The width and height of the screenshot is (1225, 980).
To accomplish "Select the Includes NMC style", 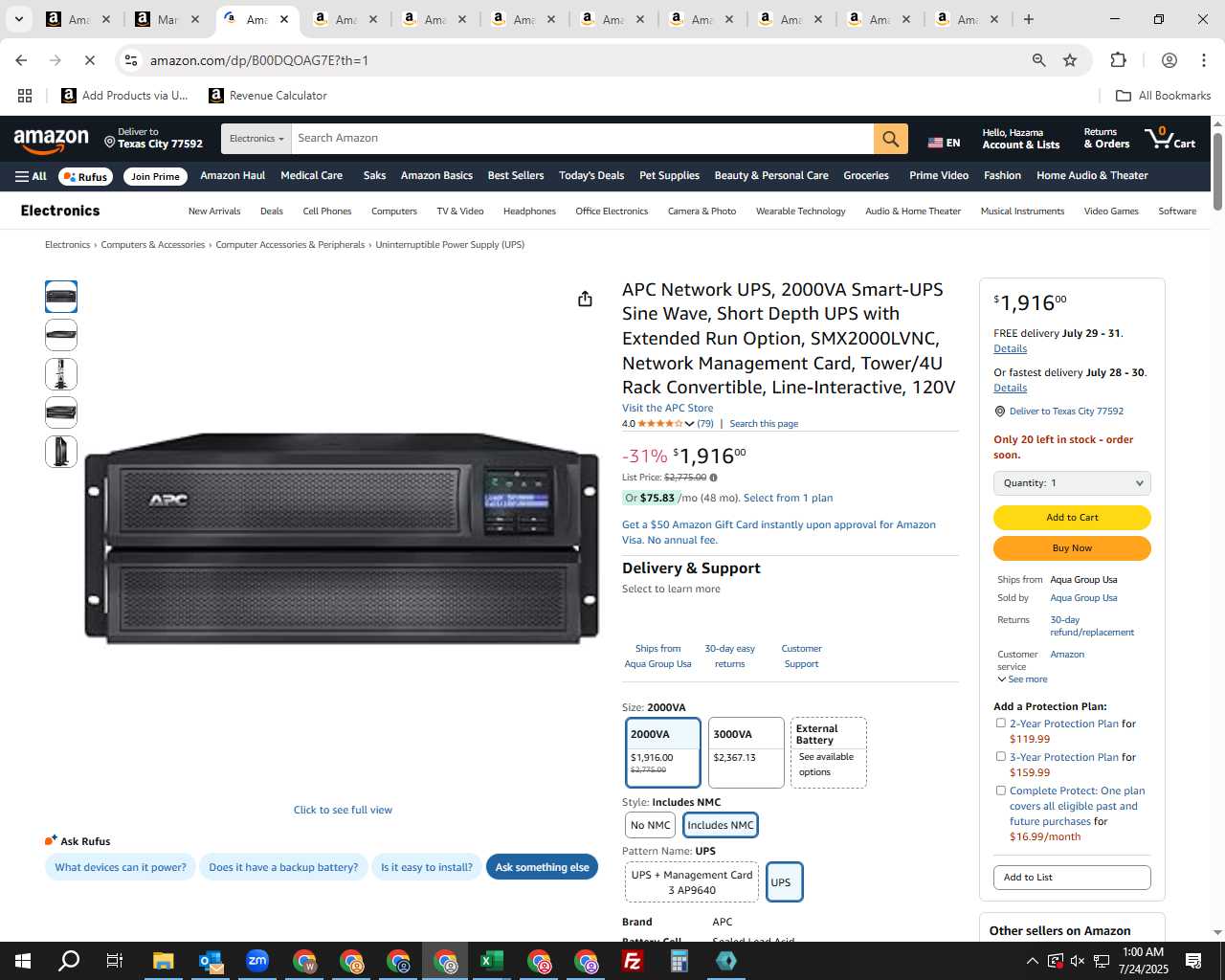I will pos(721,825).
